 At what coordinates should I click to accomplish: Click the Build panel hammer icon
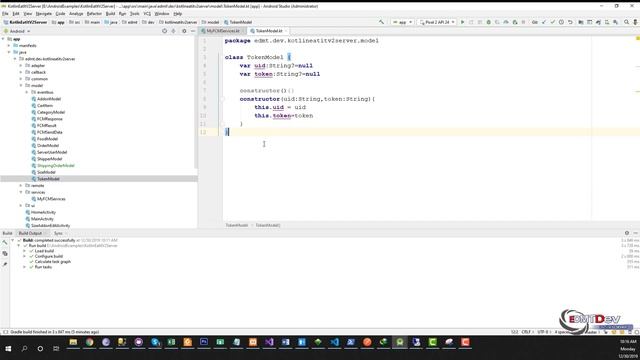[5, 243]
